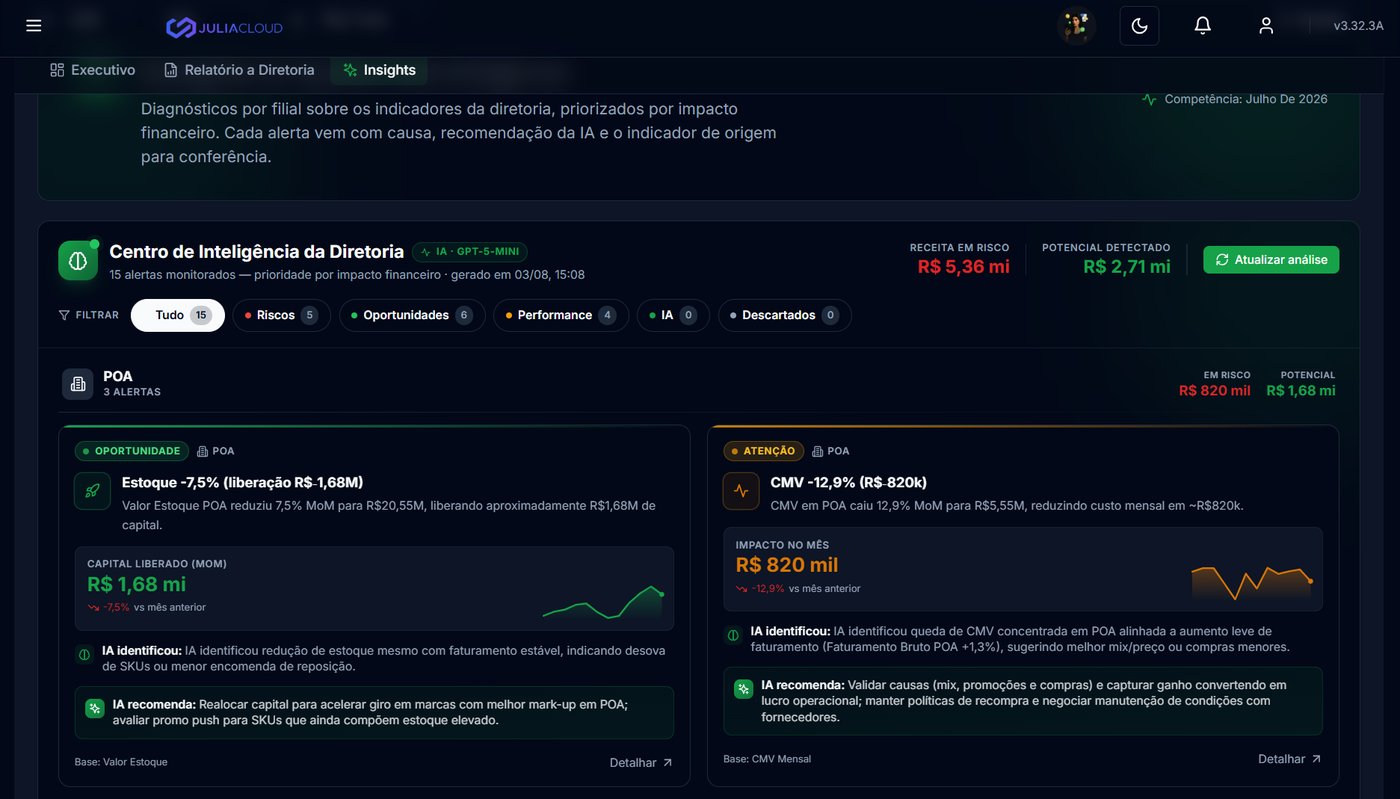The height and width of the screenshot is (799, 1400).
Task: Filter alerts by Oportunidades
Action: click(x=412, y=315)
